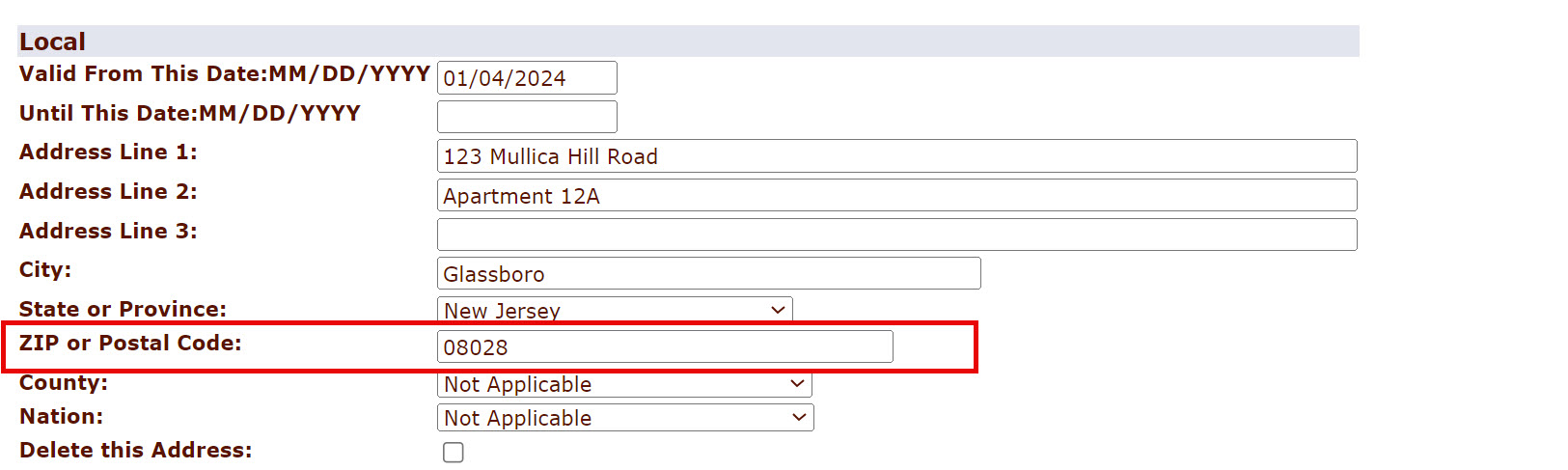
Task: Click Address Line 1 field with Mullica Hill Road
Action: [x=896, y=156]
